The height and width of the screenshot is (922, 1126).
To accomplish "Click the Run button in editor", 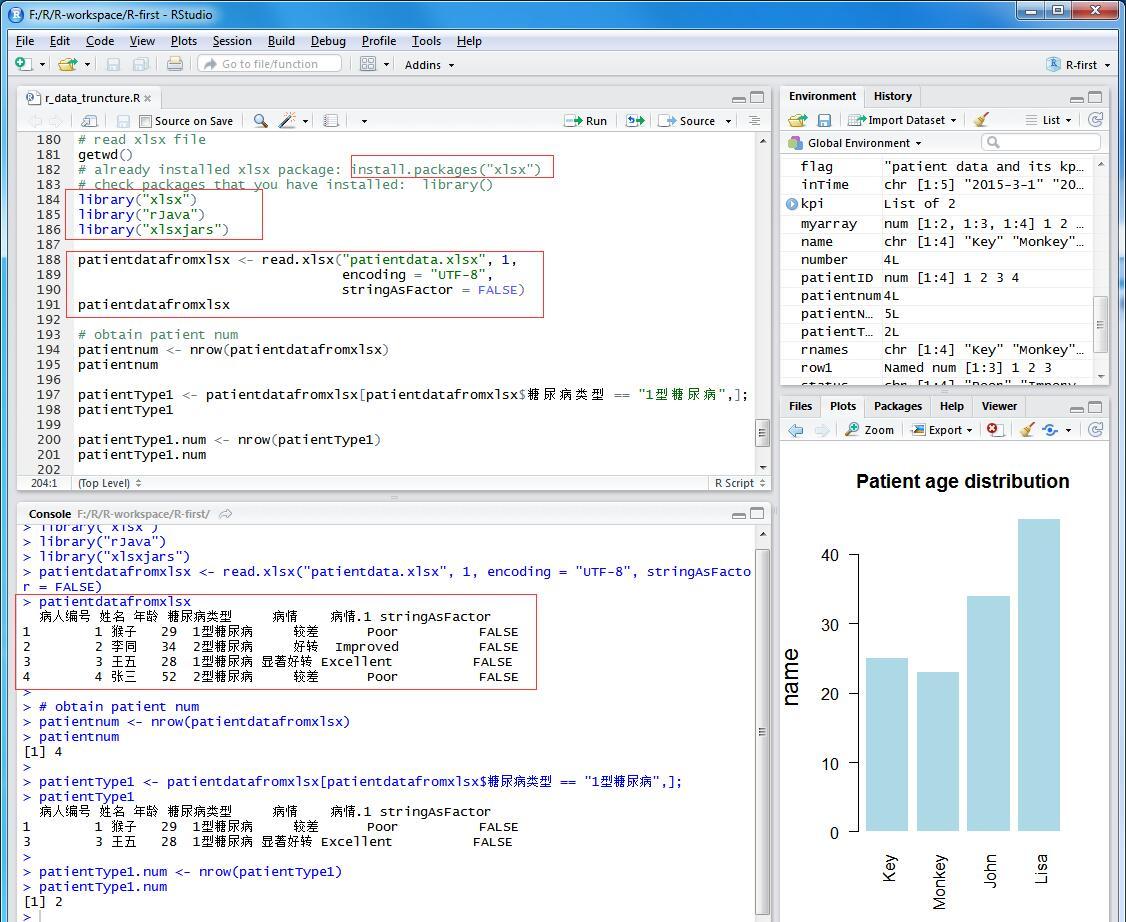I will click(587, 121).
